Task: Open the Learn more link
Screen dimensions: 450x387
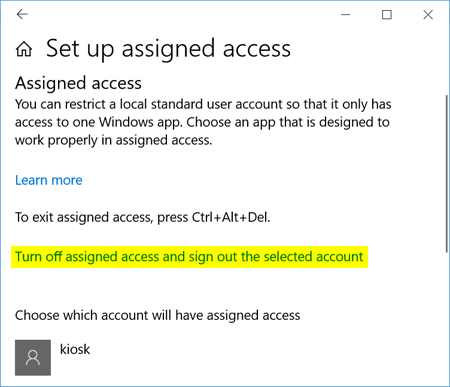Action: pyautogui.click(x=49, y=180)
